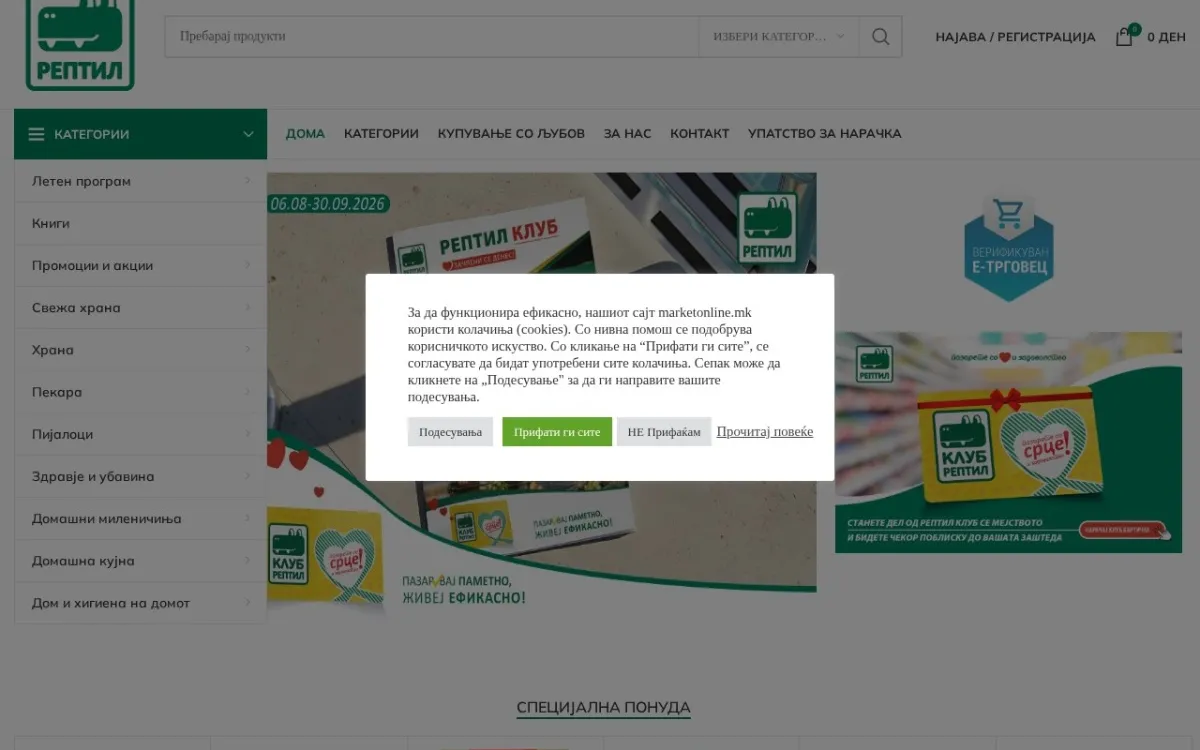Expand the Свежа храна arrow
This screenshot has height=750, width=1200.
pyautogui.click(x=247, y=307)
